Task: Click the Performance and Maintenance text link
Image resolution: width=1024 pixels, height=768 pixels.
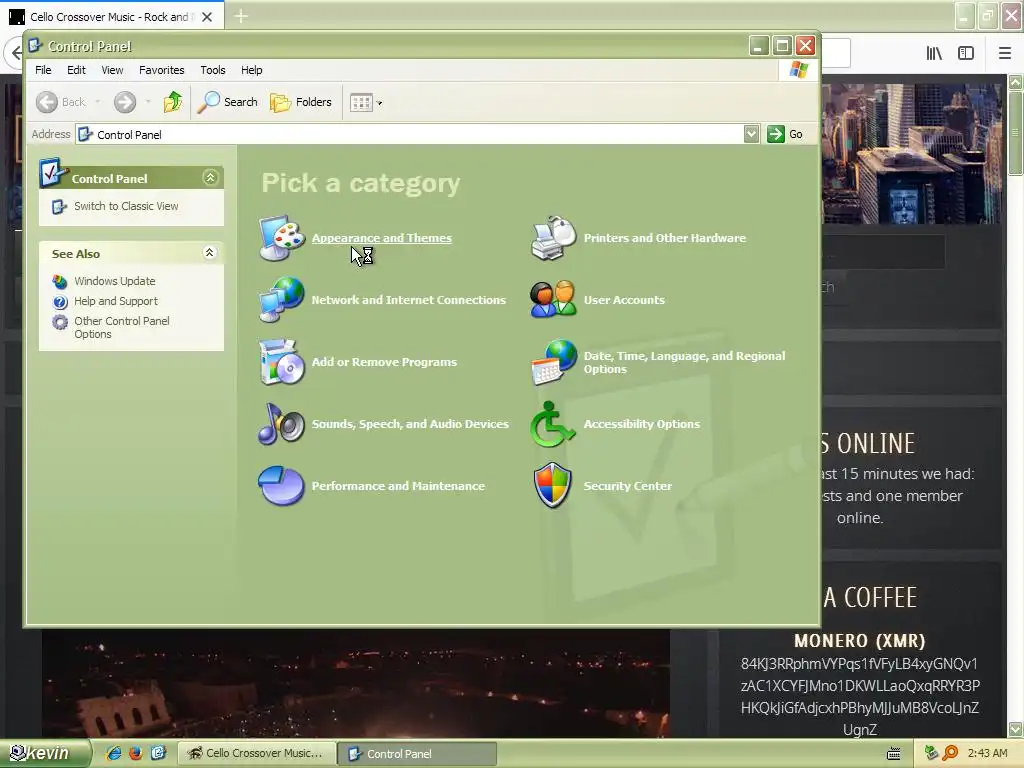Action: coord(398,486)
